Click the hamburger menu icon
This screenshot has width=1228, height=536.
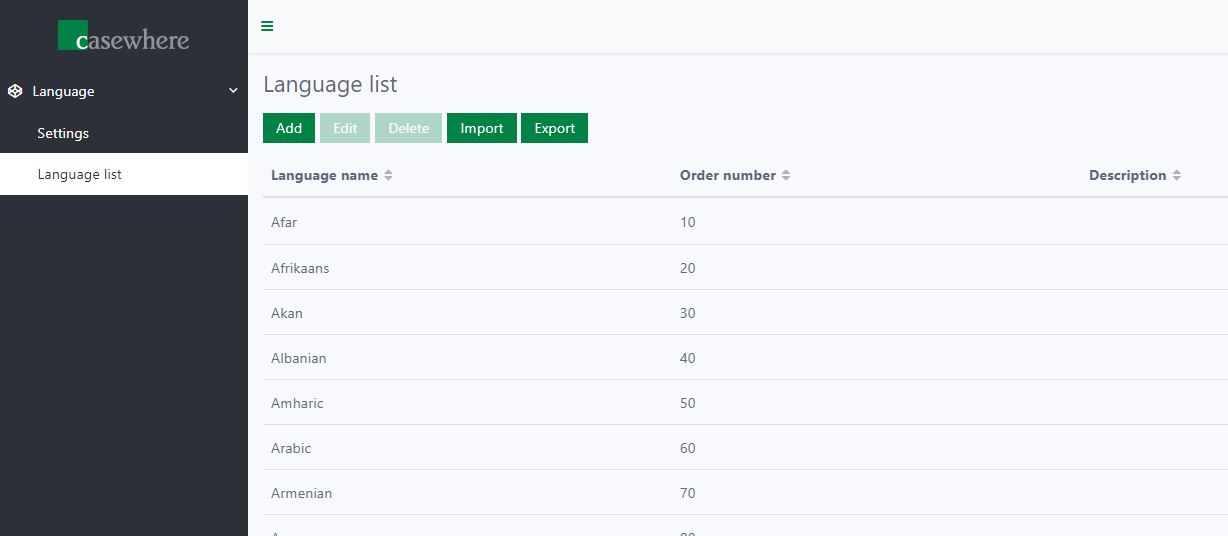tap(267, 26)
